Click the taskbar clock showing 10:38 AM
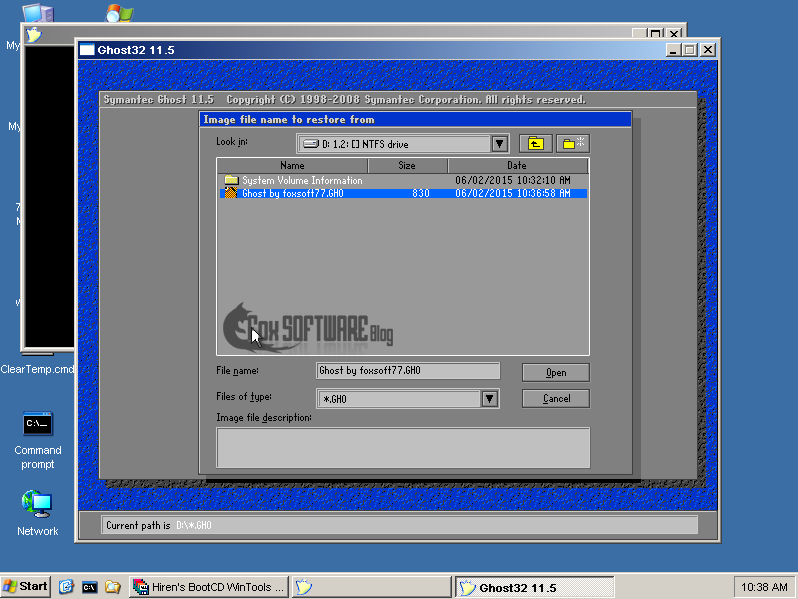The height and width of the screenshot is (599, 798). click(x=764, y=587)
